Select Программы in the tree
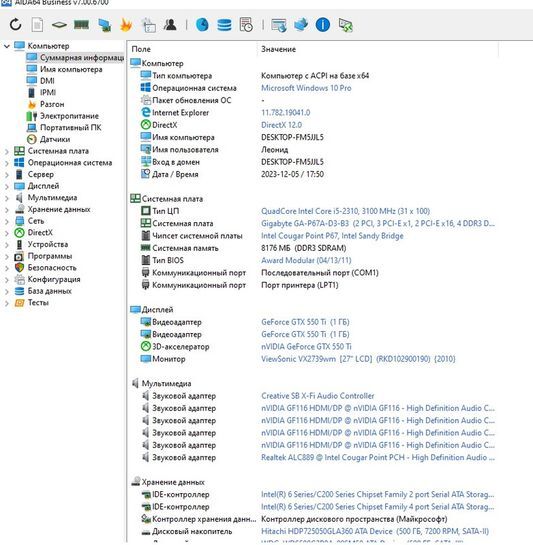Image resolution: width=533 pixels, height=545 pixels. [x=50, y=256]
